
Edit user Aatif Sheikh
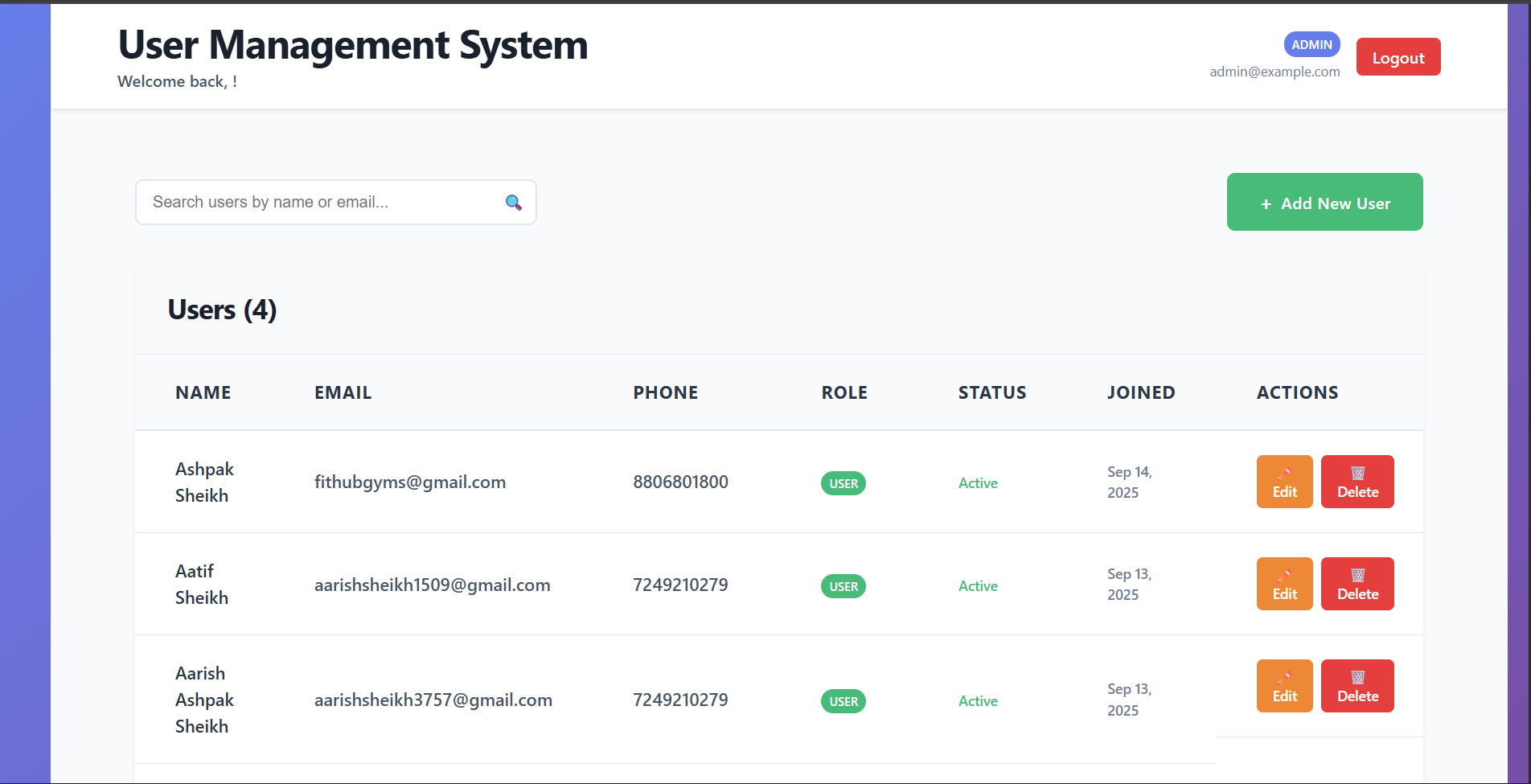pos(1284,585)
